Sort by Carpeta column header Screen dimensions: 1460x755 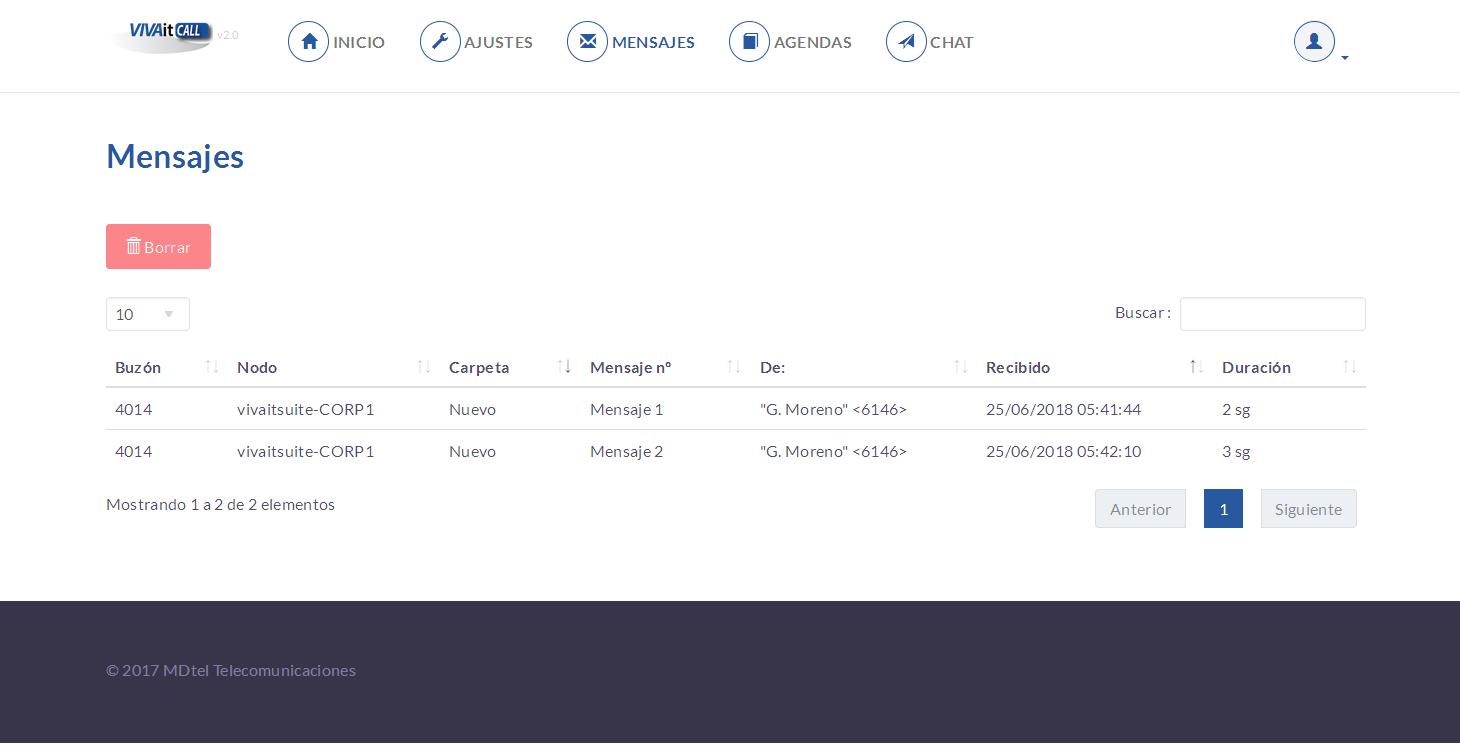tap(510, 367)
